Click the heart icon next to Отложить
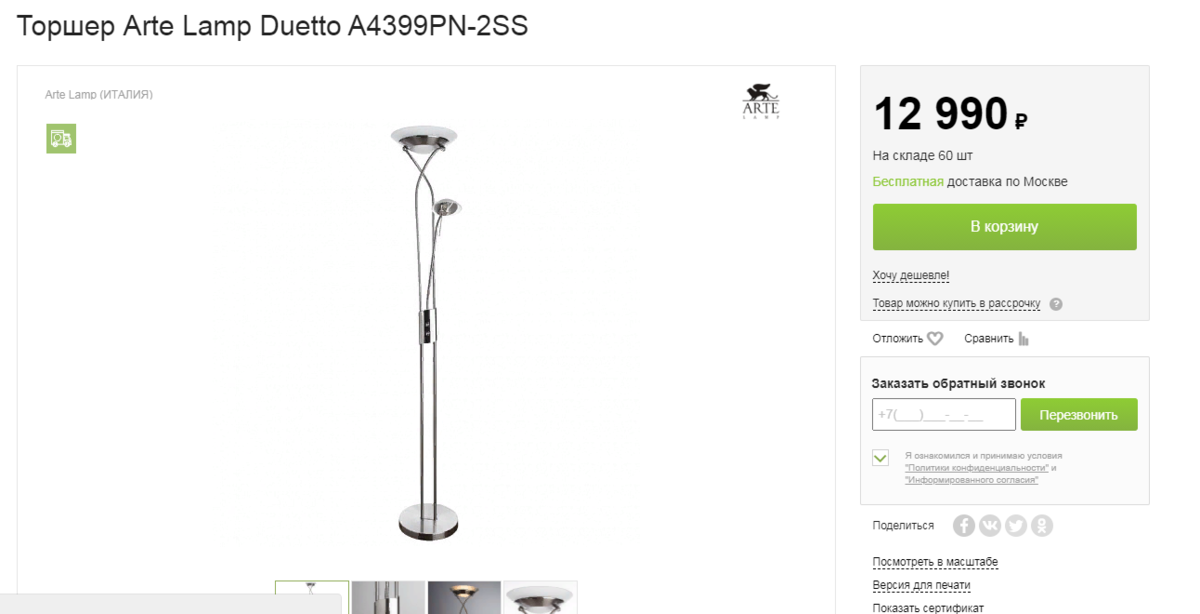This screenshot has width=1200, height=614. [935, 339]
